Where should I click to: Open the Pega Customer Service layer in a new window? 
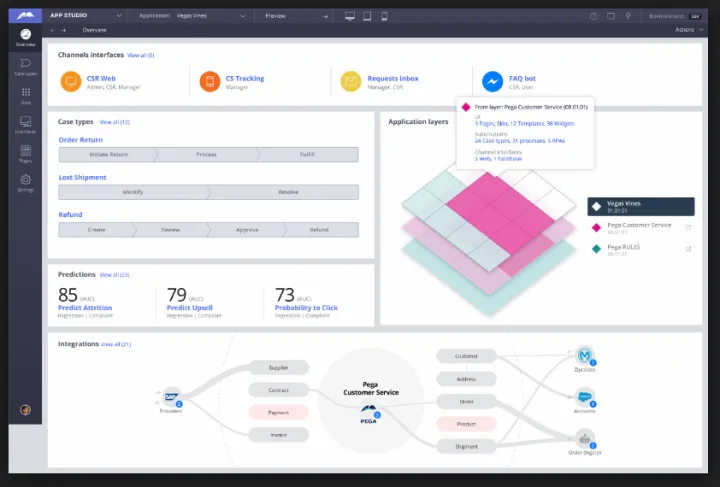coord(687,226)
